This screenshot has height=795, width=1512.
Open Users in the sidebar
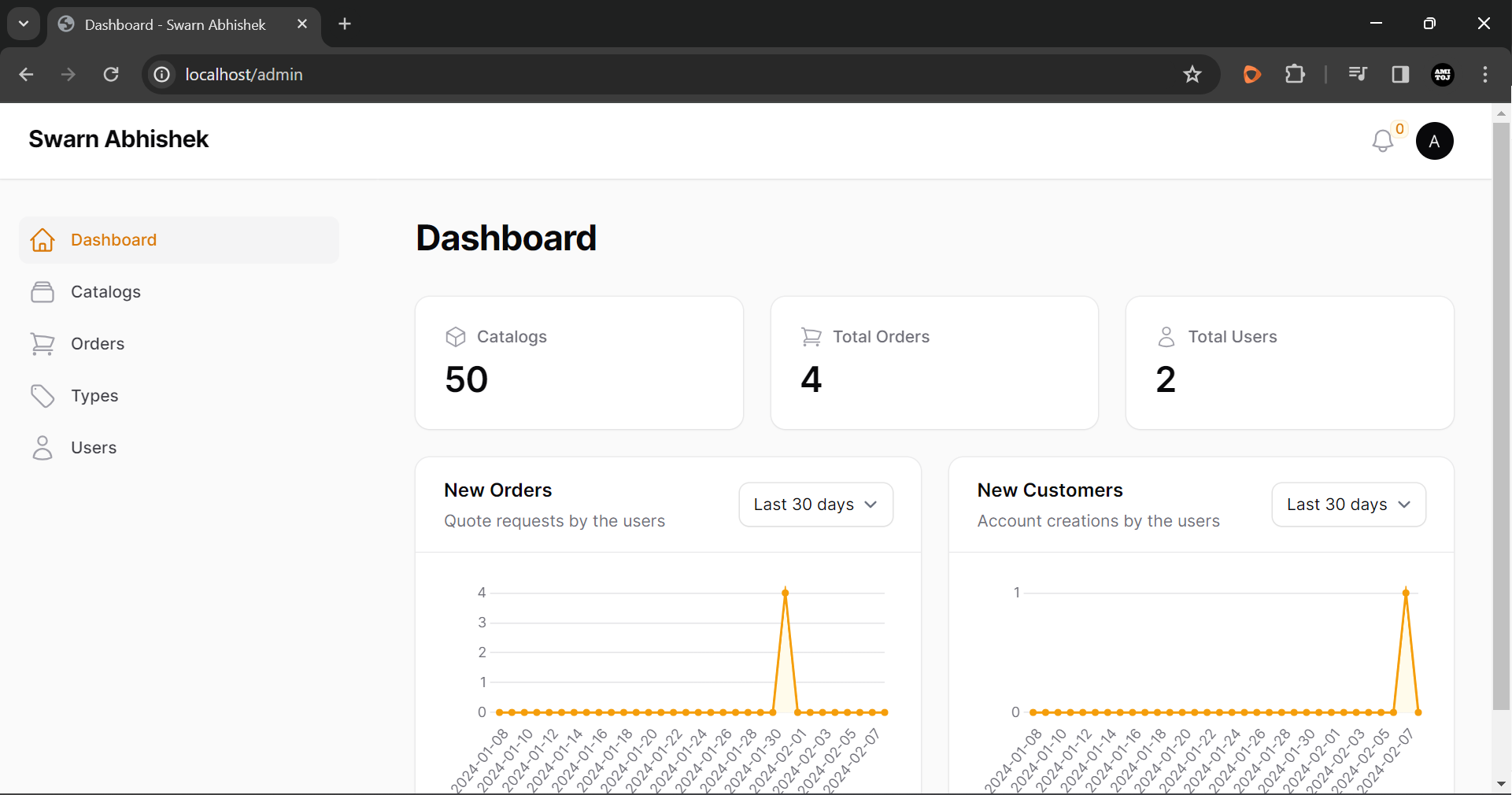pos(179,448)
